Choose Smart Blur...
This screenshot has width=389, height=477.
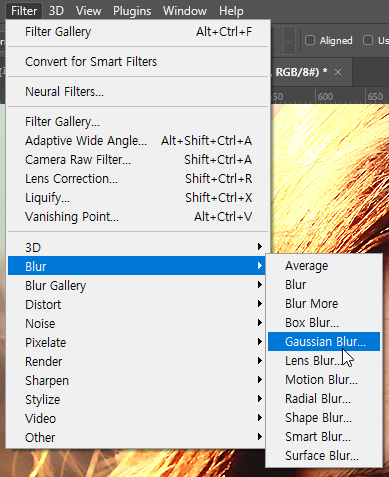click(x=324, y=437)
